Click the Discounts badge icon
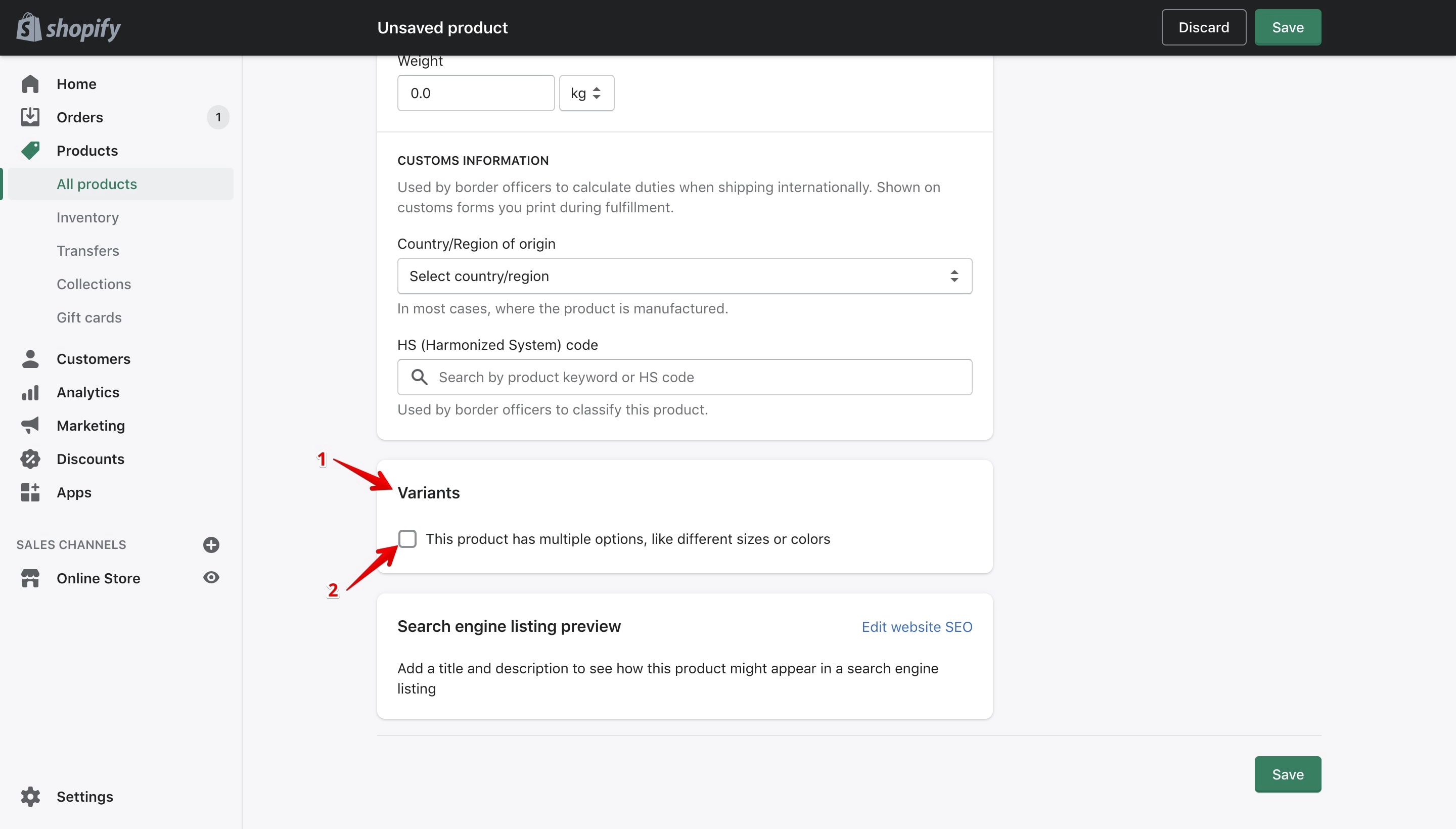The width and height of the screenshot is (1456, 829). [x=30, y=459]
